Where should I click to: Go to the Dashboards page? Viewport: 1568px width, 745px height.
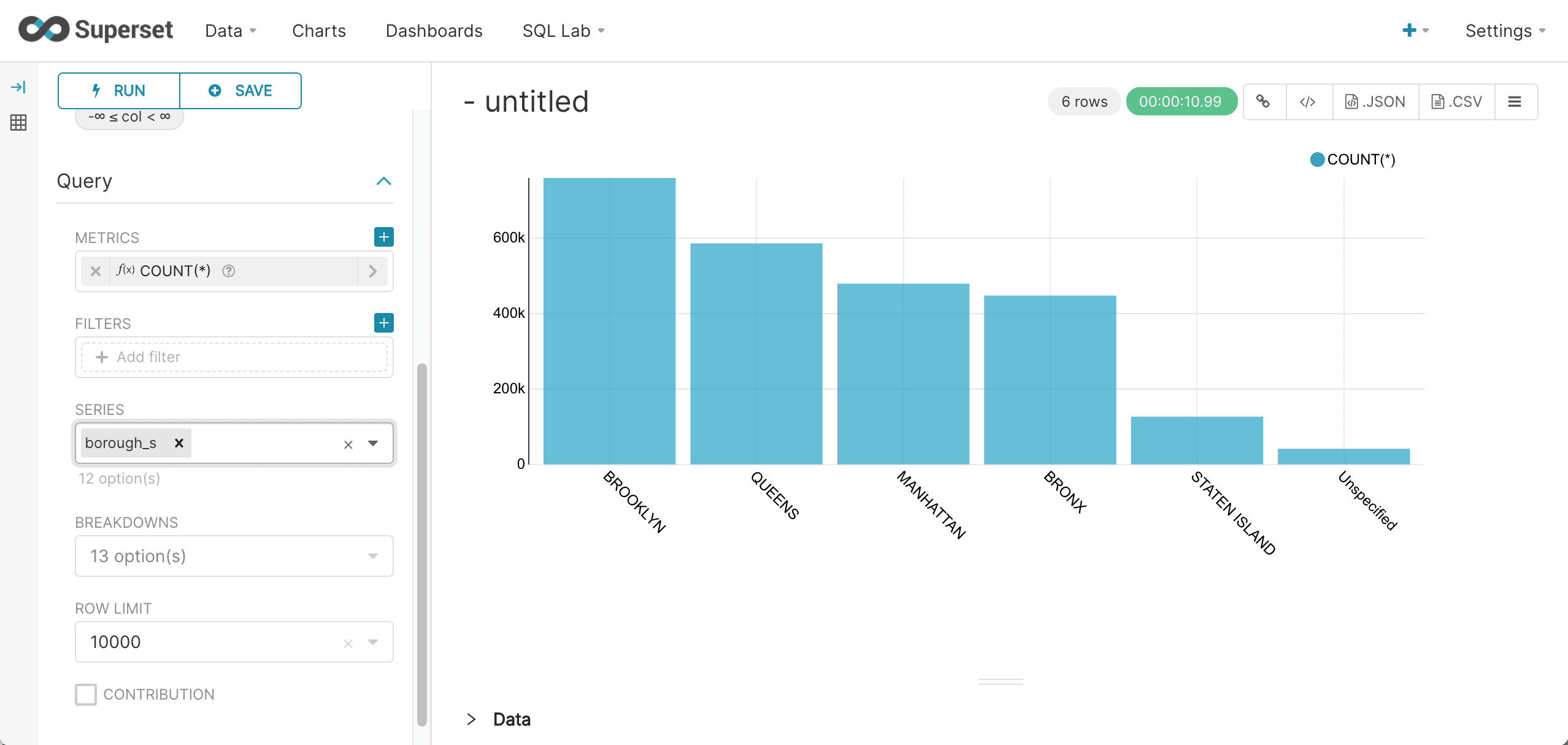click(x=434, y=30)
